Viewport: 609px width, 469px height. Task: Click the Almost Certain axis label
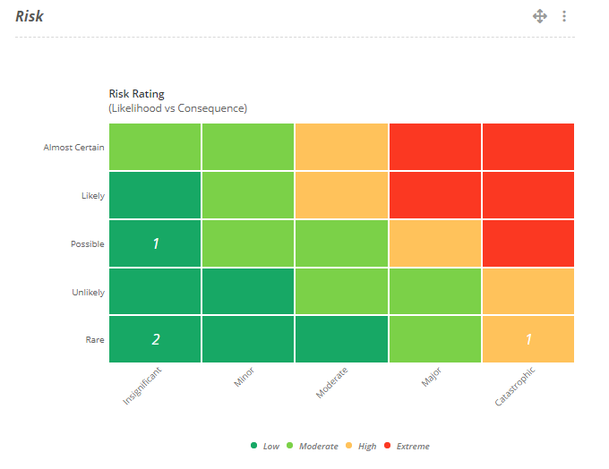click(74, 148)
